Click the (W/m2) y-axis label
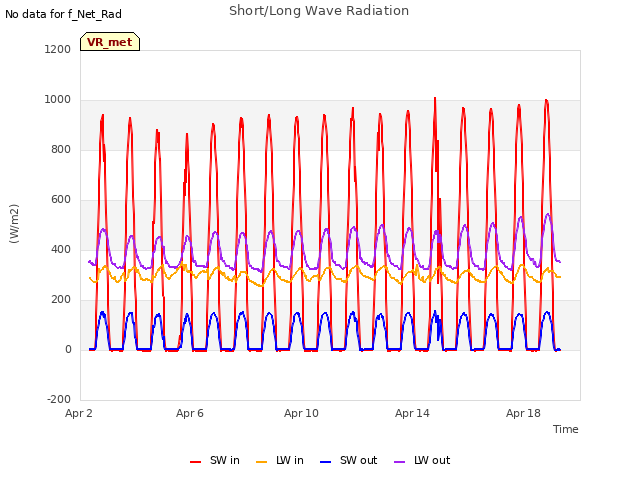This screenshot has height=480, width=640. 14,224
